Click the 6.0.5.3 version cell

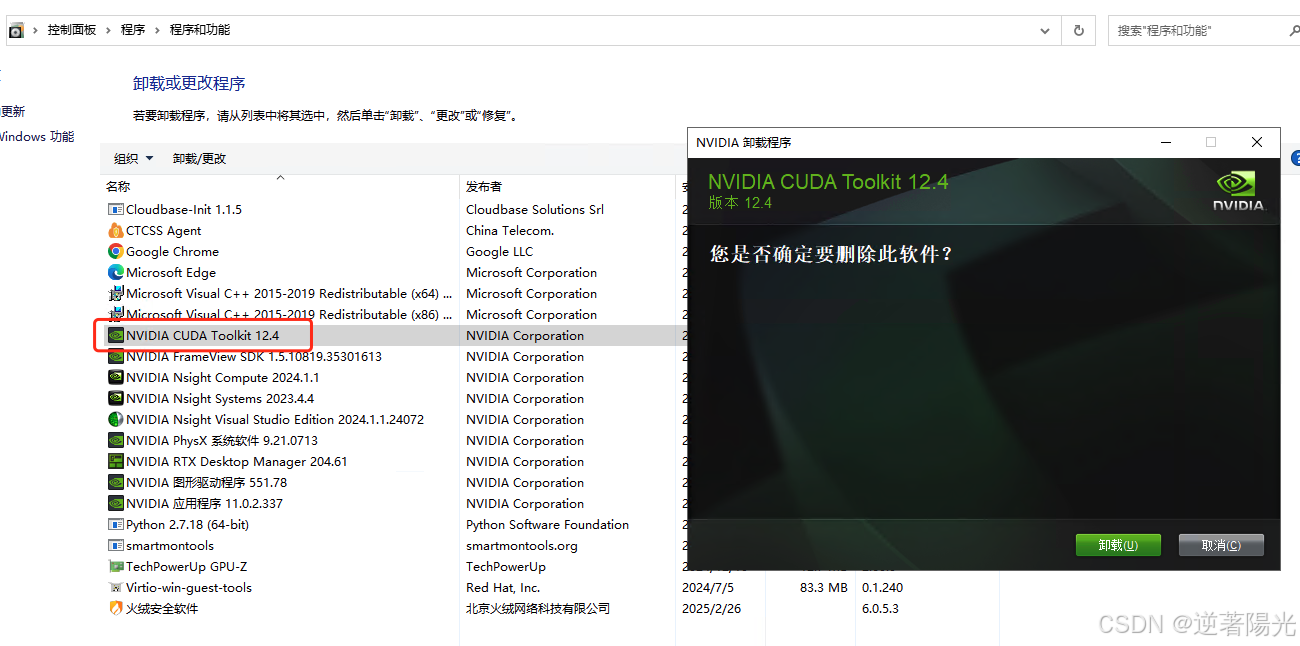click(880, 608)
